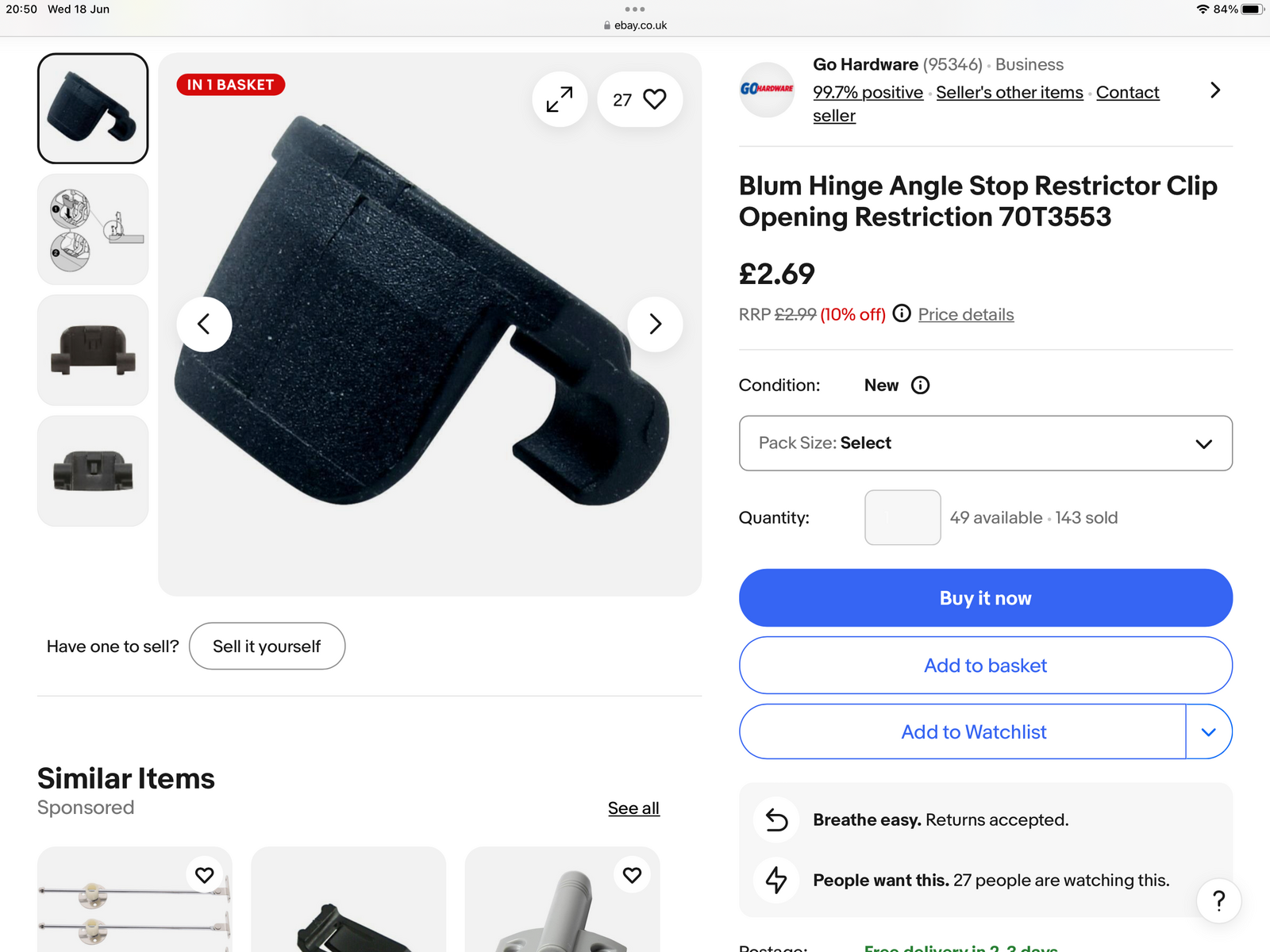
Task: Click the Quantity input field
Action: click(x=902, y=517)
